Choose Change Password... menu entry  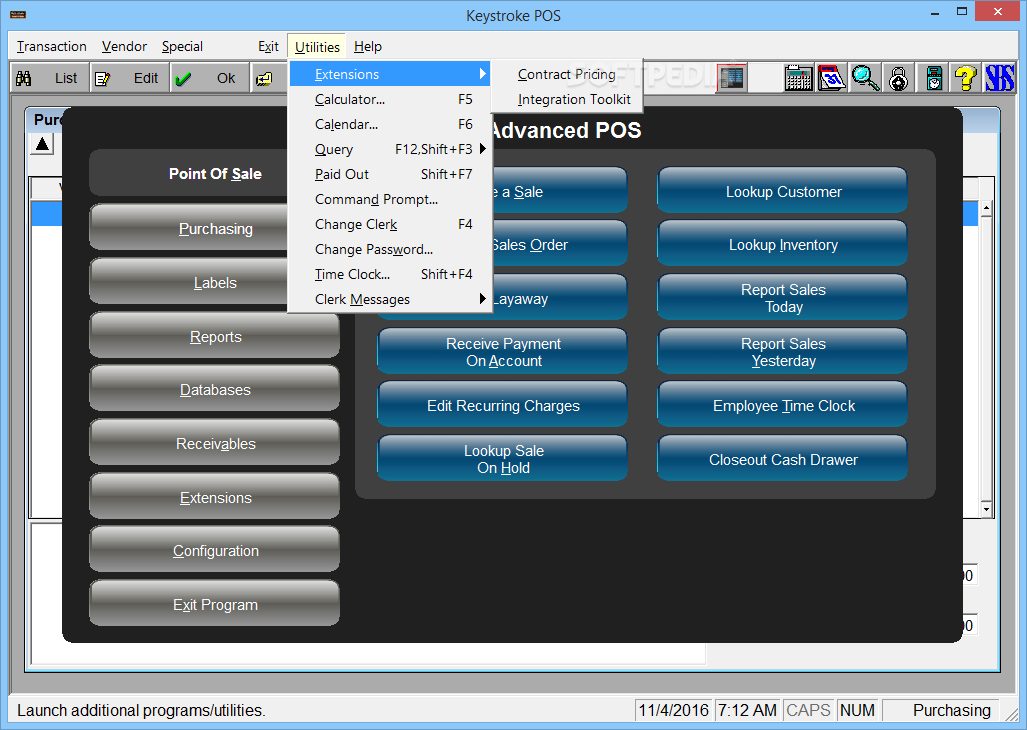point(390,249)
